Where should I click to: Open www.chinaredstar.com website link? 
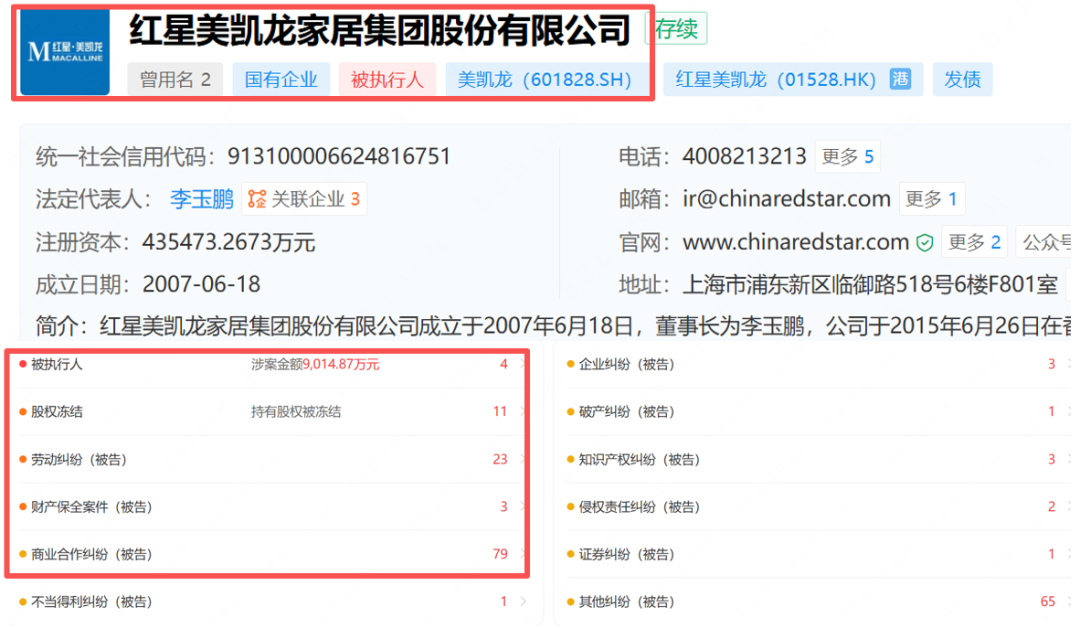coord(796,242)
